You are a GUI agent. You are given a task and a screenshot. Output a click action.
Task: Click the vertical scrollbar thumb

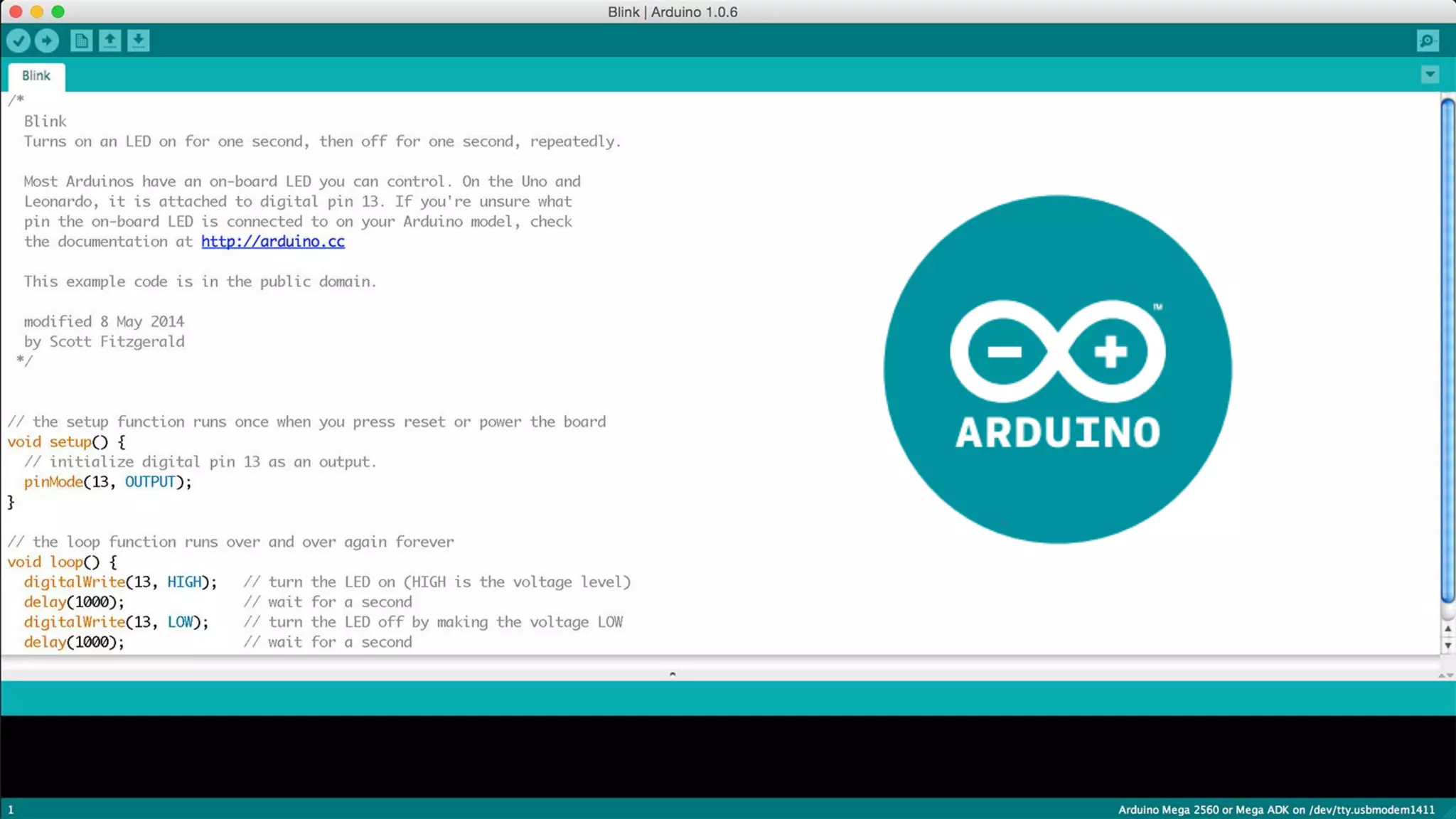point(1447,348)
